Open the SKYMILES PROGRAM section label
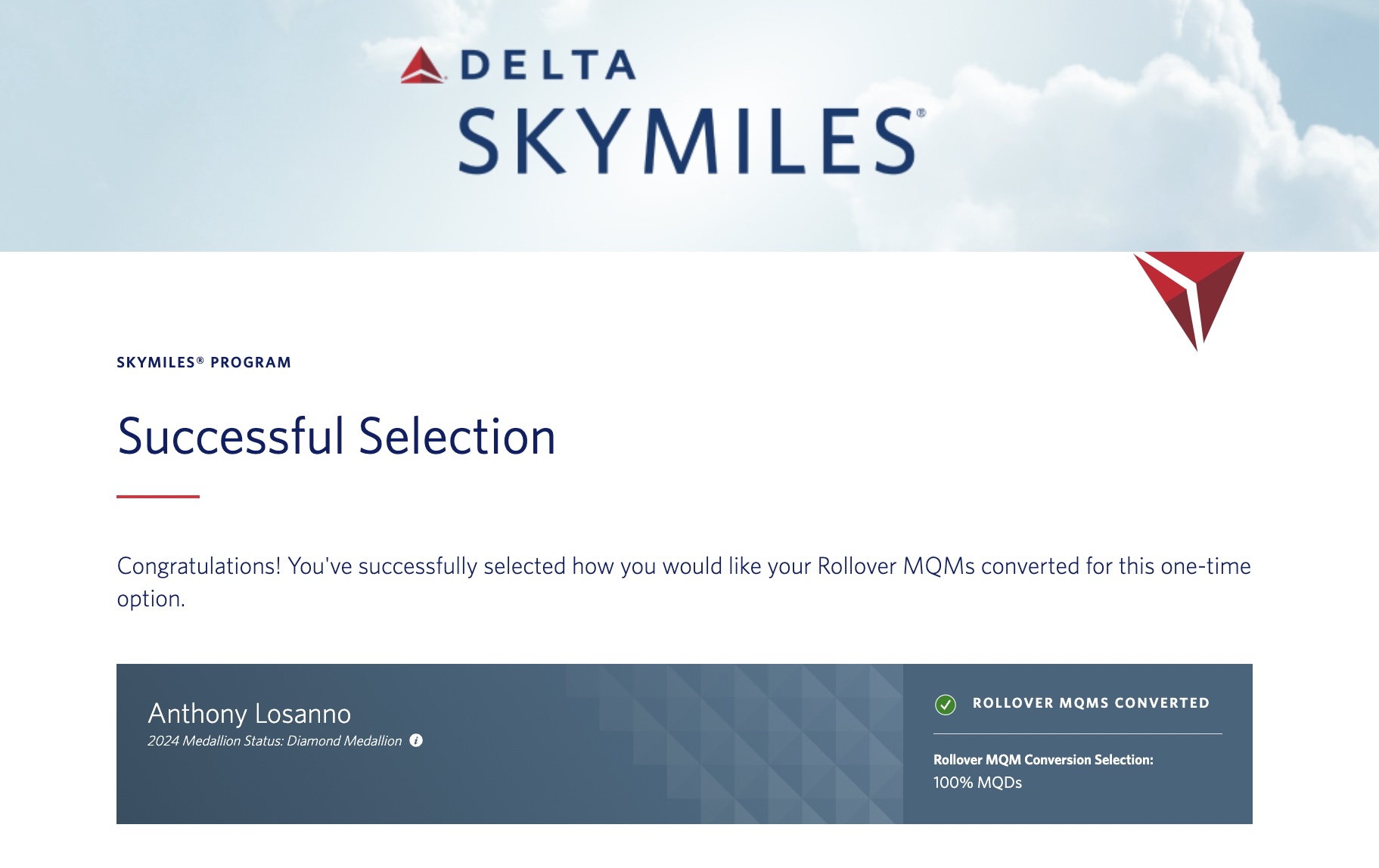 pyautogui.click(x=203, y=362)
